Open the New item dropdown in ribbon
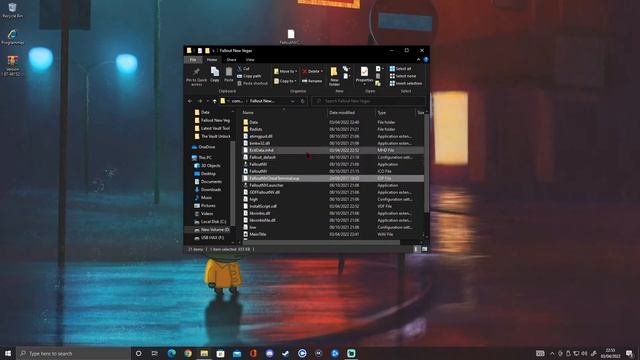 coord(346,69)
